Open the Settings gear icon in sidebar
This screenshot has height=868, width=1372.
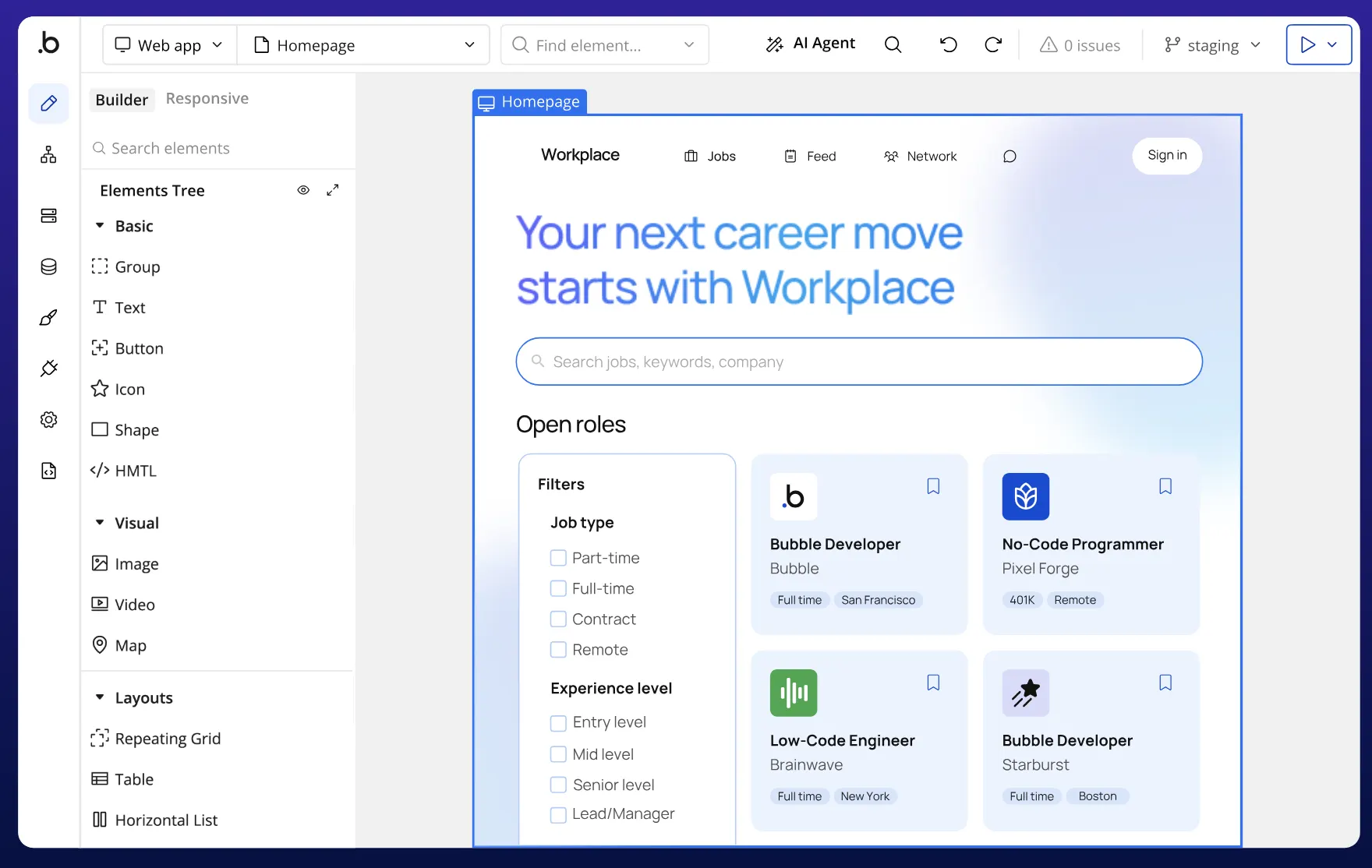pos(48,420)
